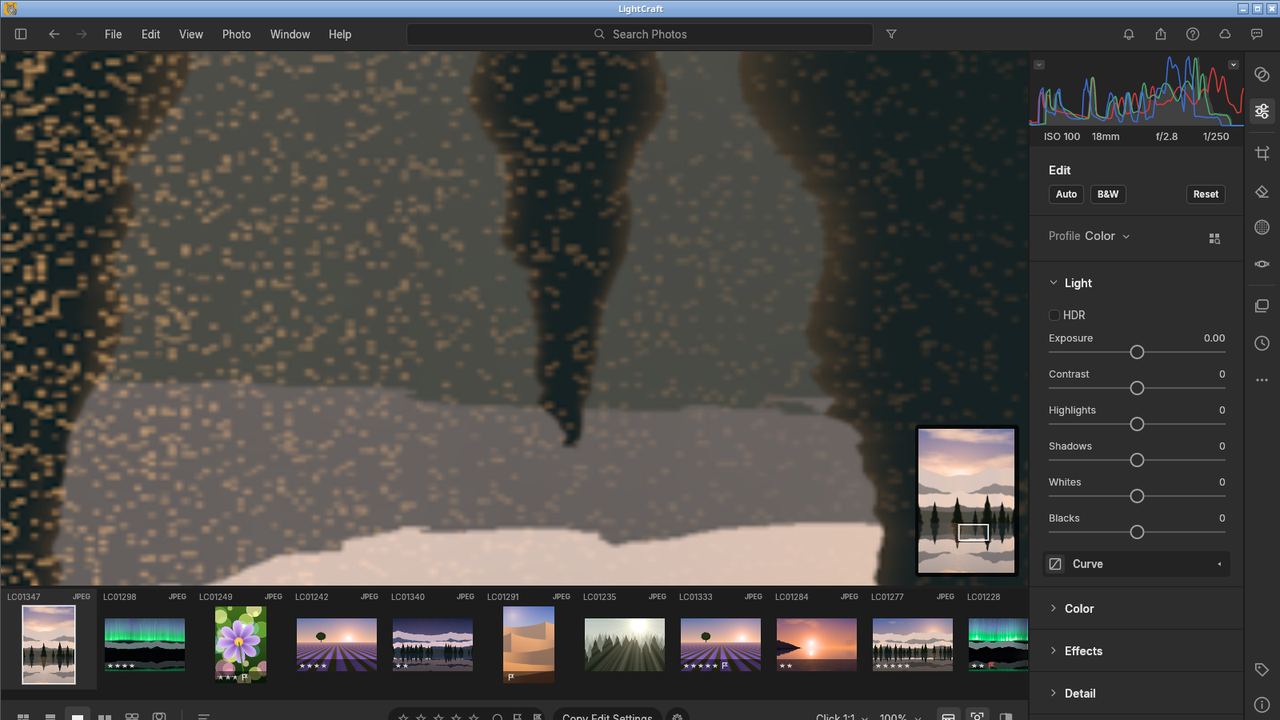Image resolution: width=1280 pixels, height=720 pixels.
Task: Open the profile browser grid icon
Action: point(1214,238)
